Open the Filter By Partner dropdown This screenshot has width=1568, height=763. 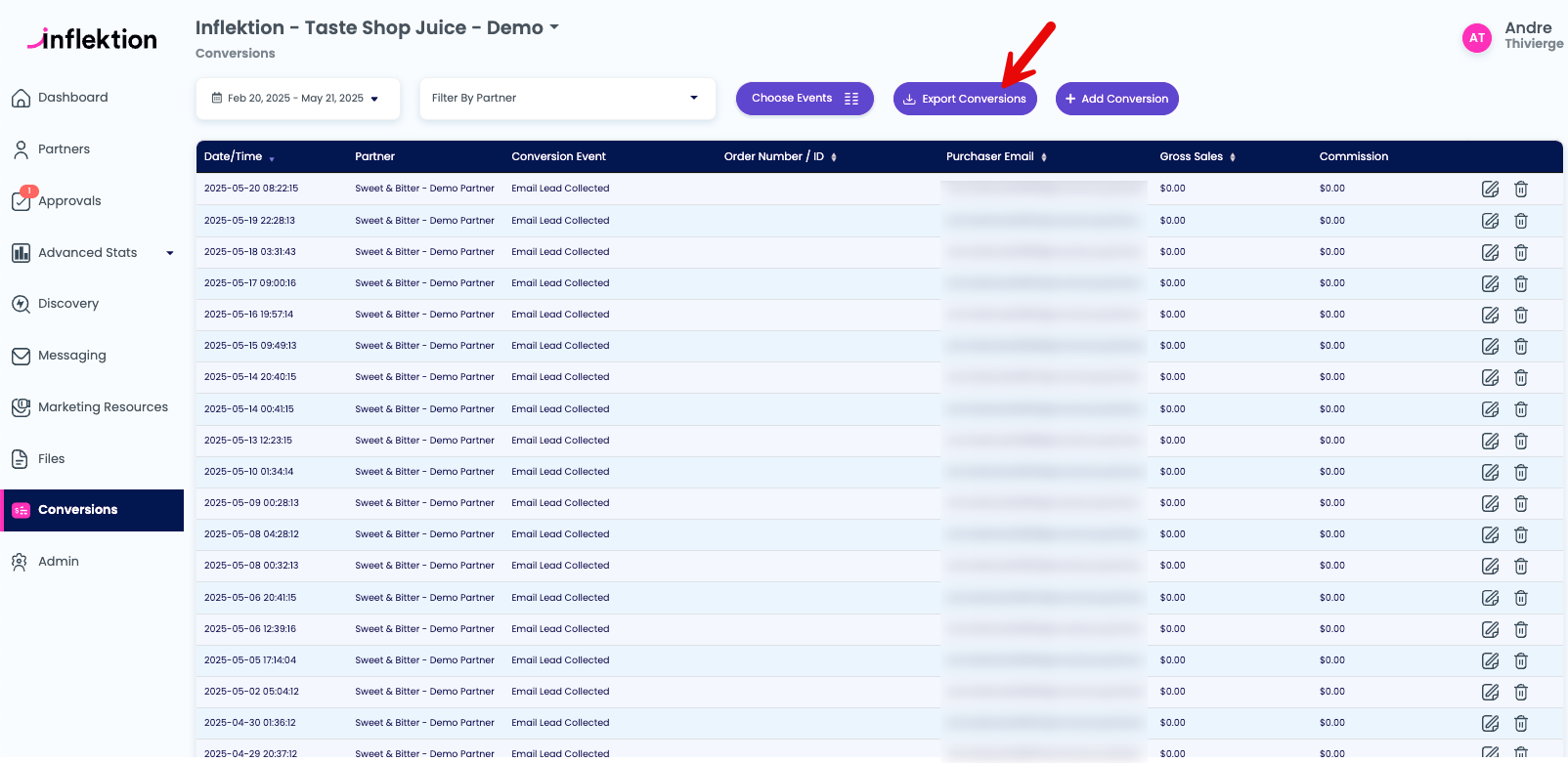567,99
